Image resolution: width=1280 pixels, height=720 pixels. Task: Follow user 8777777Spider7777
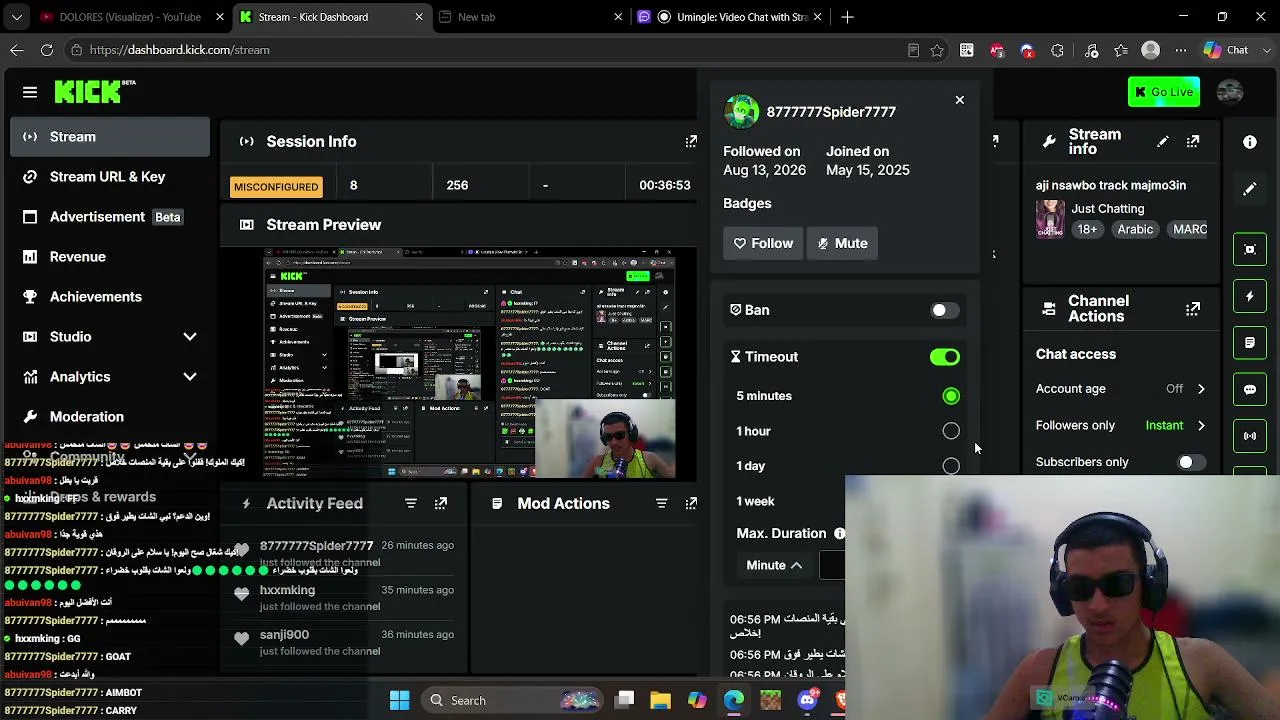click(x=763, y=243)
